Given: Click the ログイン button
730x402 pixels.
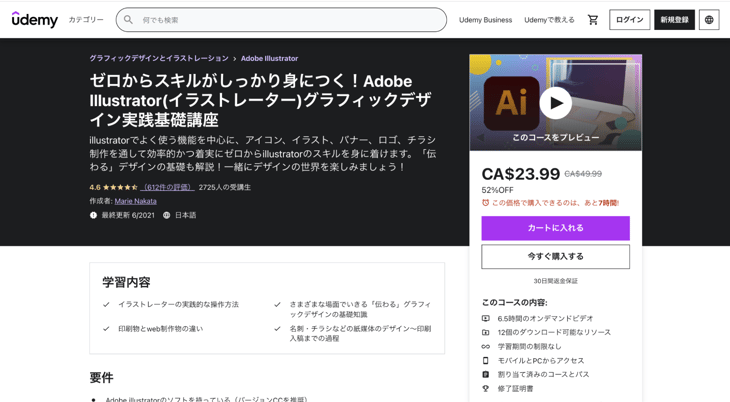Looking at the screenshot, I should tap(629, 20).
